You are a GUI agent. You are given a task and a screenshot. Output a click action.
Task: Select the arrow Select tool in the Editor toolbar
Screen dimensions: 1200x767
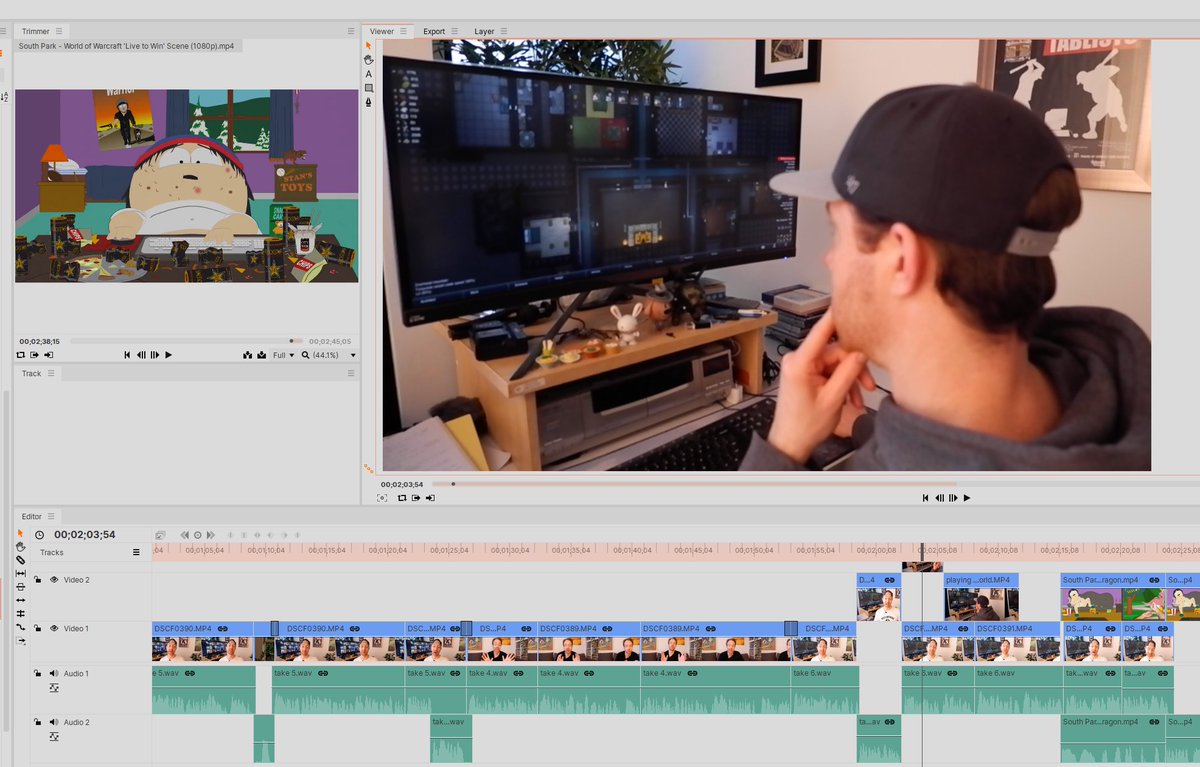(x=20, y=533)
